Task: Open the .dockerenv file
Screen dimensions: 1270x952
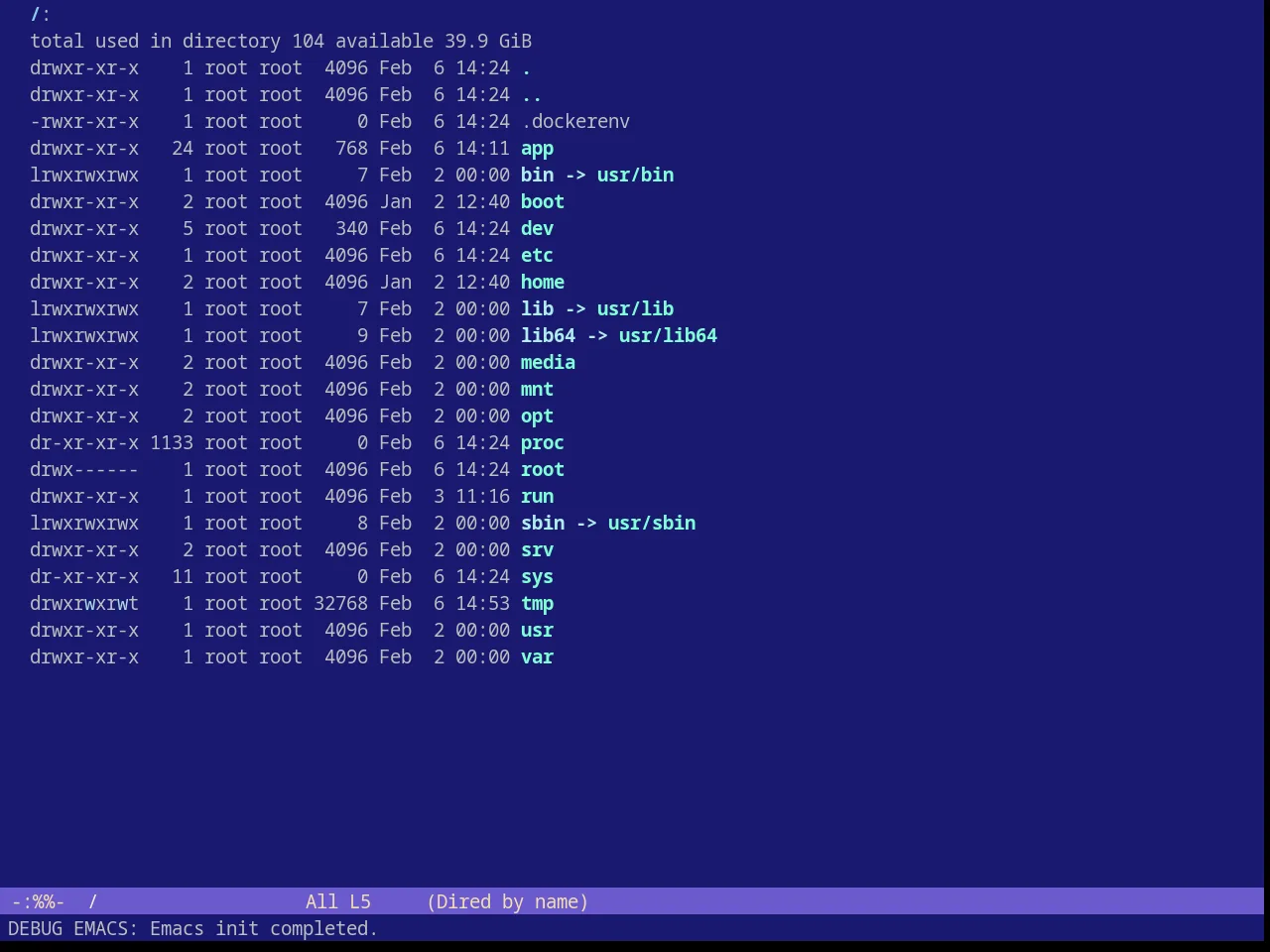Action: (575, 122)
